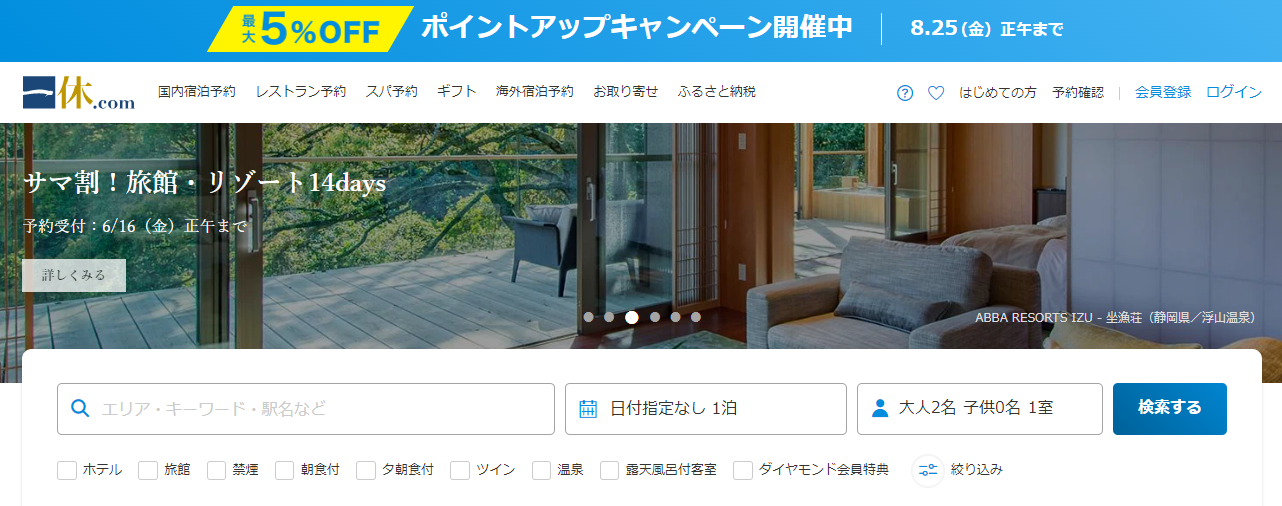The height and width of the screenshot is (506, 1282).
Task: Open the 絞り込み filter sliders icon
Action: (928, 470)
